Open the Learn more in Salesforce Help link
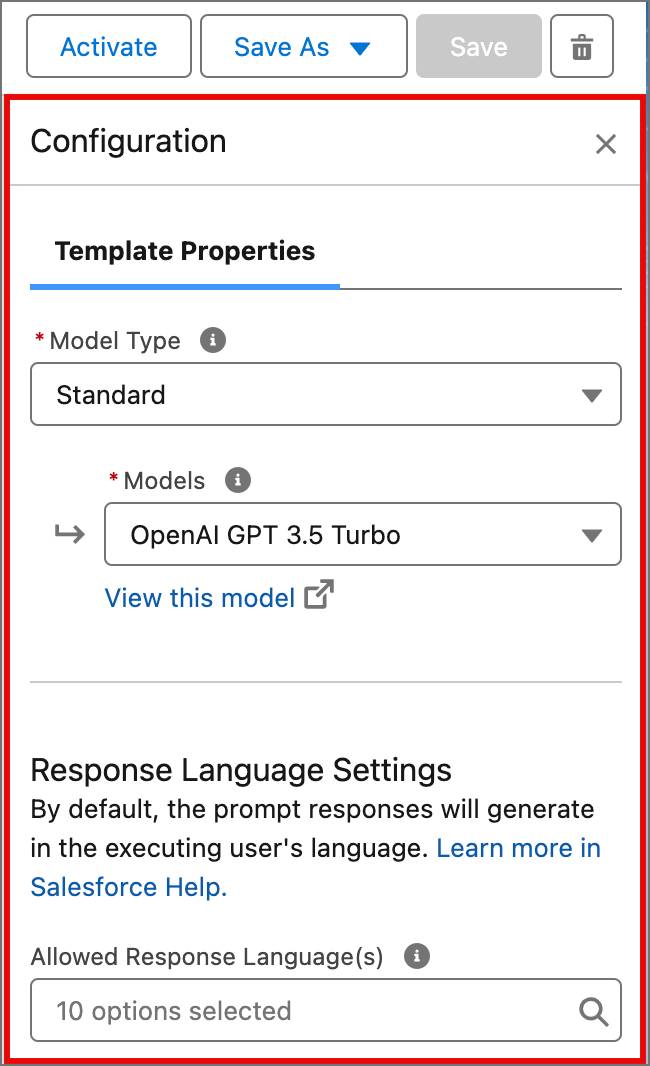 click(x=520, y=848)
